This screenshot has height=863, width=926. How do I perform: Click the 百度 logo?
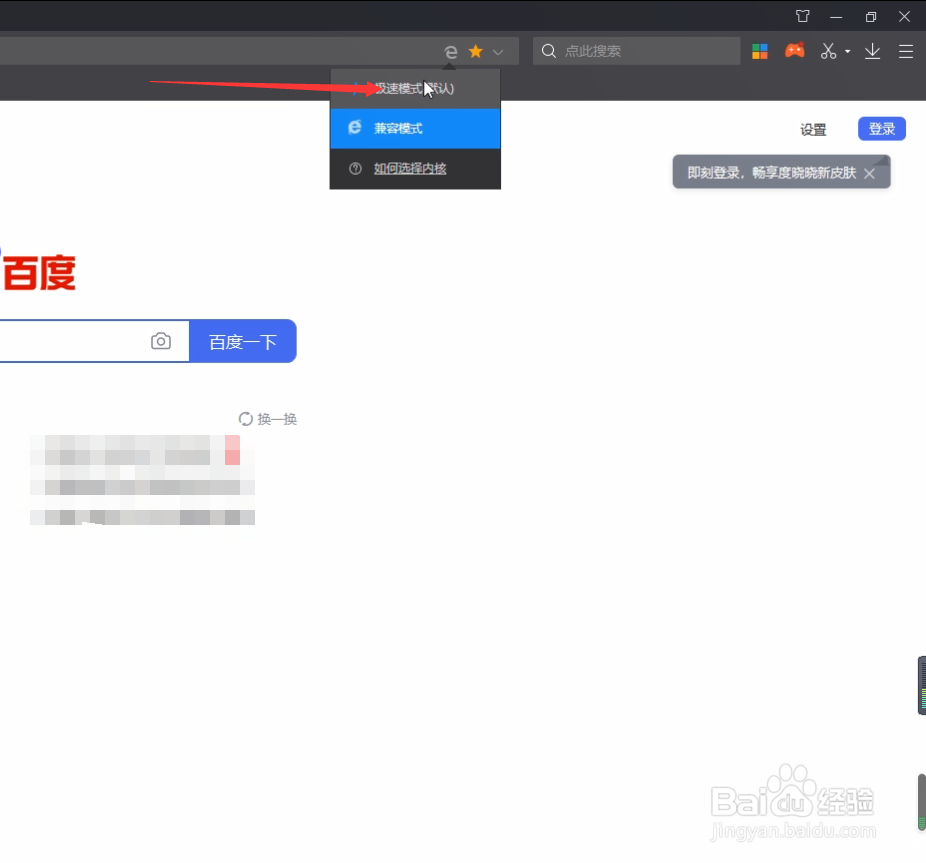tap(39, 272)
